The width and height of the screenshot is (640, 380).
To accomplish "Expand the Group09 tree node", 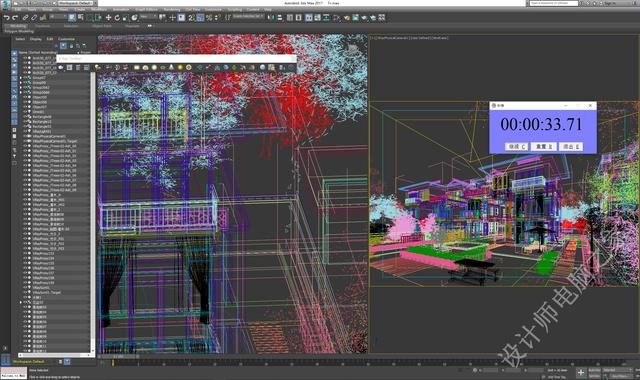I will (21, 82).
